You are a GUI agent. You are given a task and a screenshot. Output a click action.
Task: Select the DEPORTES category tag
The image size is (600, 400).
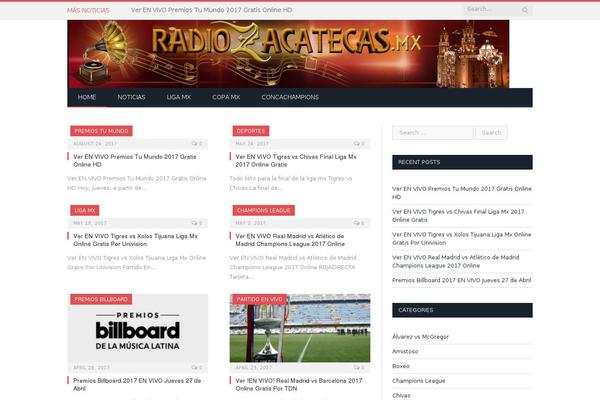point(251,131)
